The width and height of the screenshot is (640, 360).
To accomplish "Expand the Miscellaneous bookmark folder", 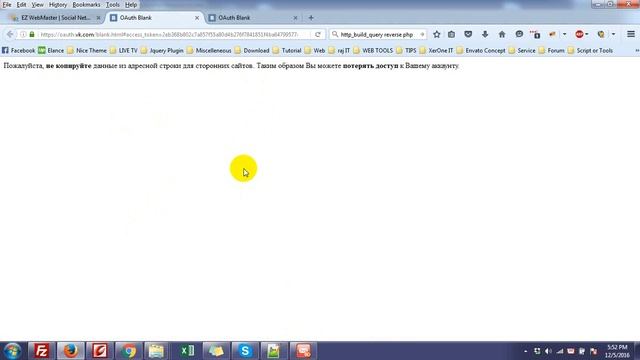I will click(209, 51).
